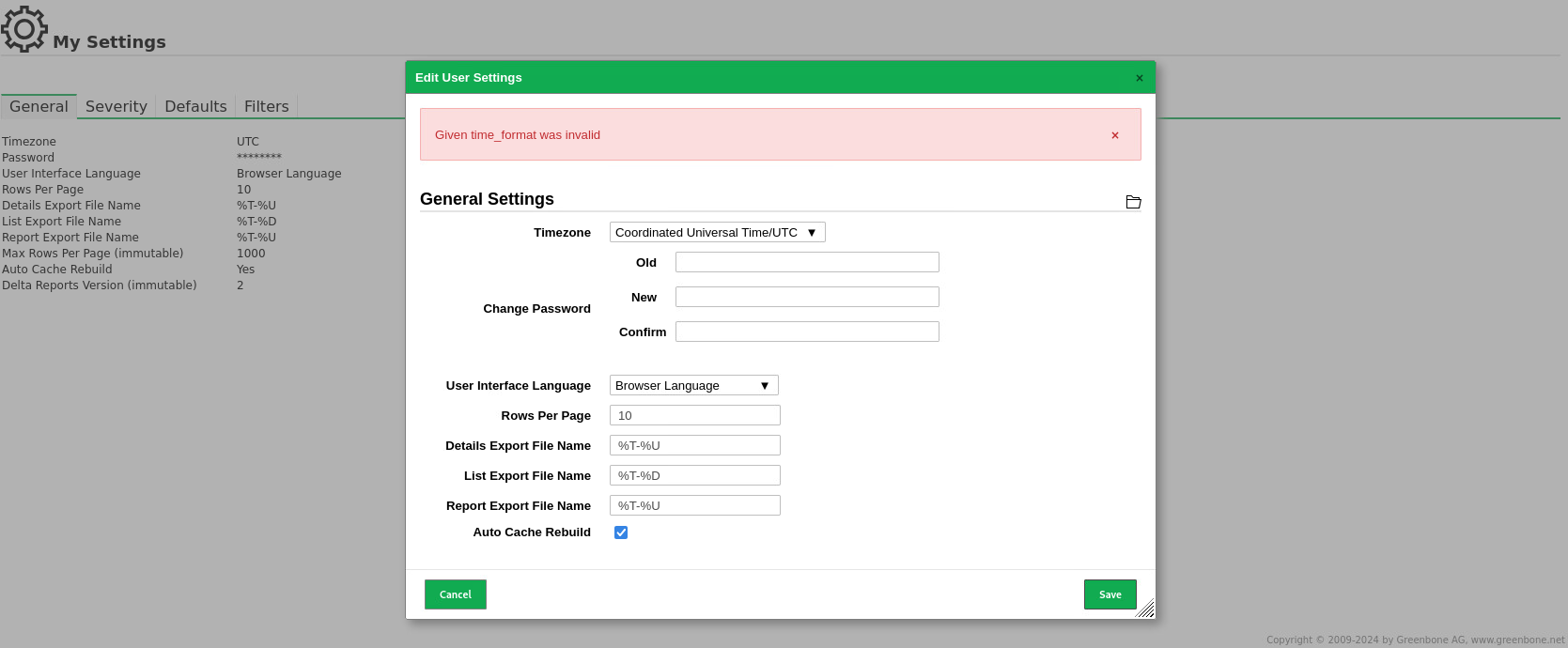
Task: Edit the List Export File Name field
Action: click(695, 475)
